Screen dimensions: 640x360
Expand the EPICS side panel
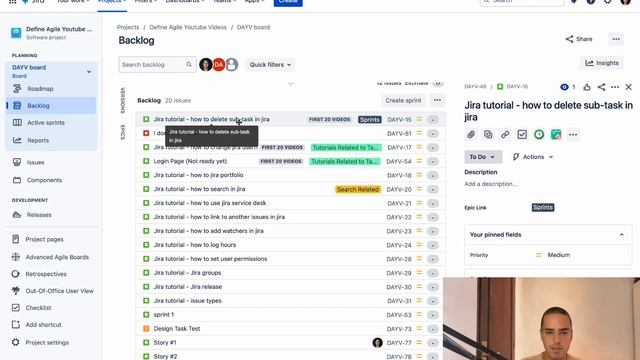pyautogui.click(x=123, y=132)
